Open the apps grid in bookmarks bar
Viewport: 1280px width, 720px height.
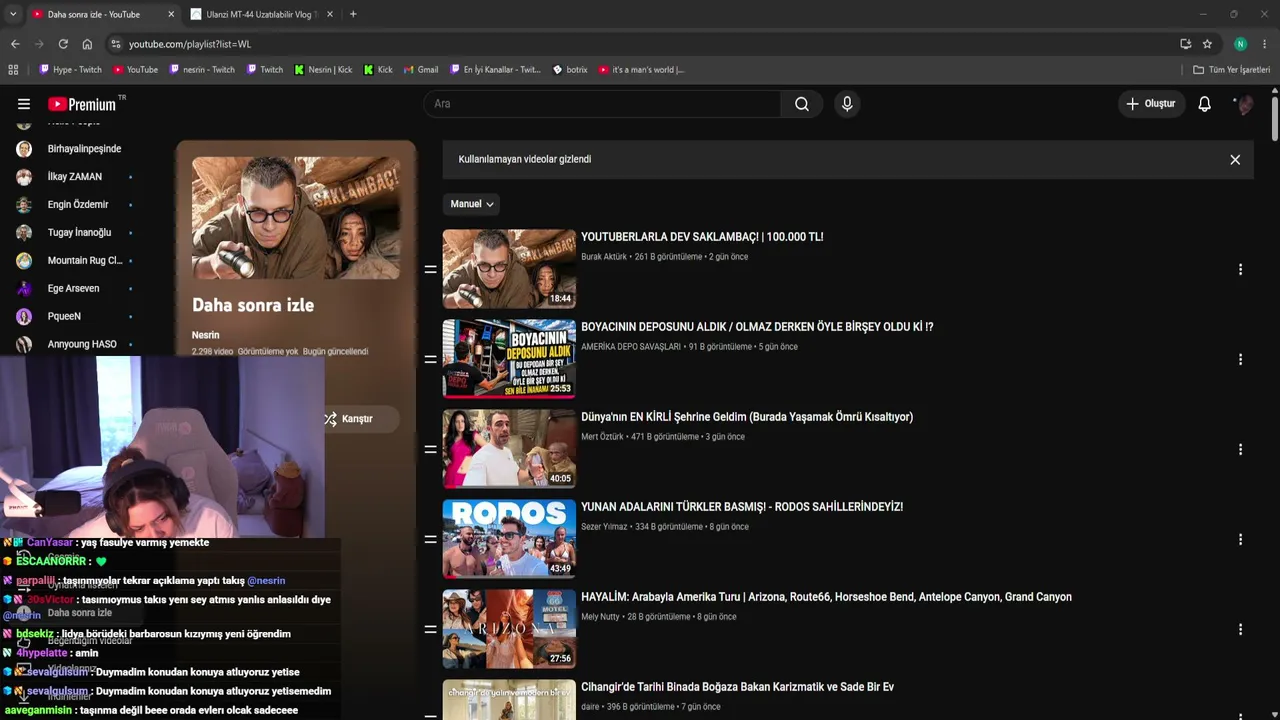pyautogui.click(x=13, y=70)
